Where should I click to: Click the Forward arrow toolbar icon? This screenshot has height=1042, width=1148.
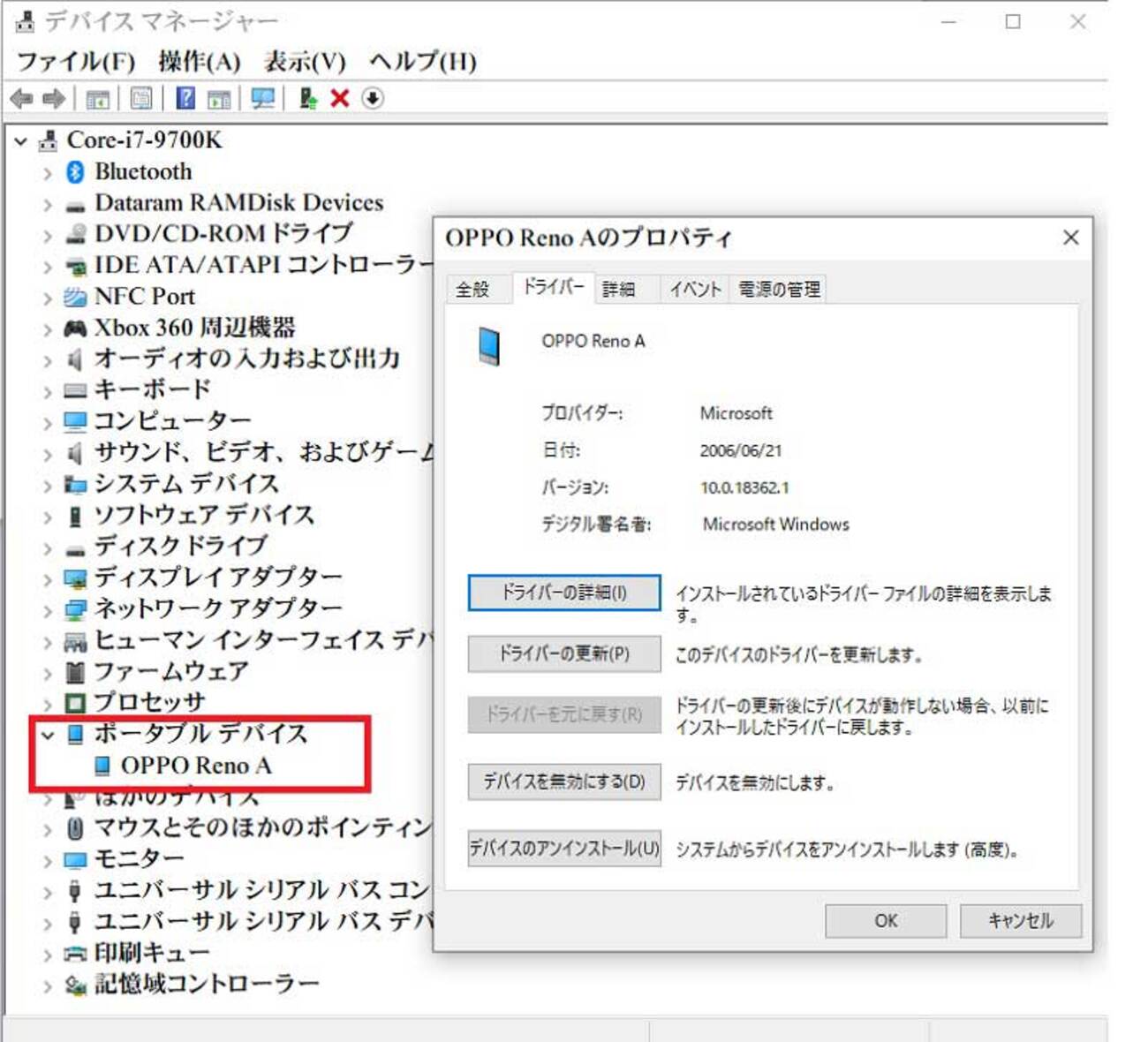click(x=54, y=99)
